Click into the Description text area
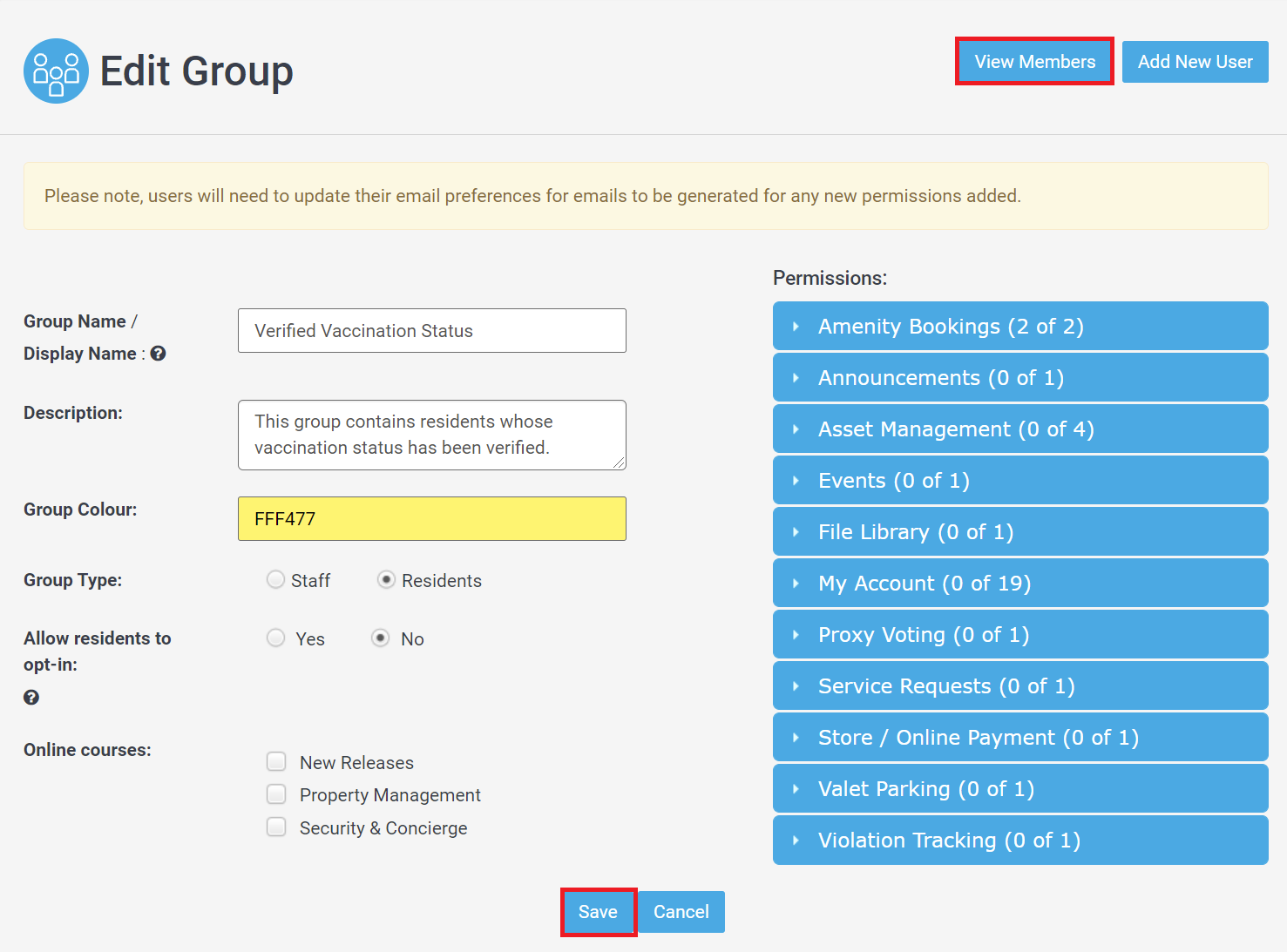1287x952 pixels. [x=432, y=435]
